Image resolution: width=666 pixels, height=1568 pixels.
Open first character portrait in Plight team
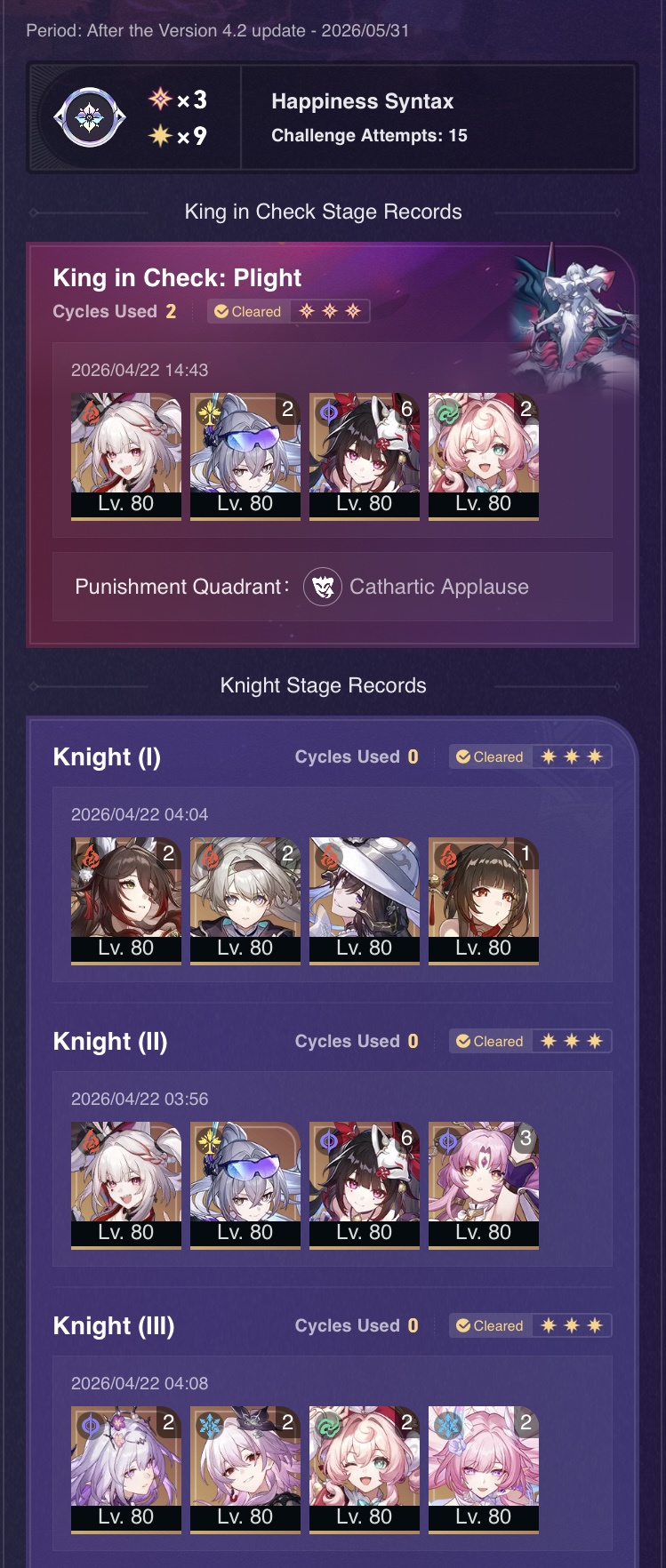tap(126, 456)
